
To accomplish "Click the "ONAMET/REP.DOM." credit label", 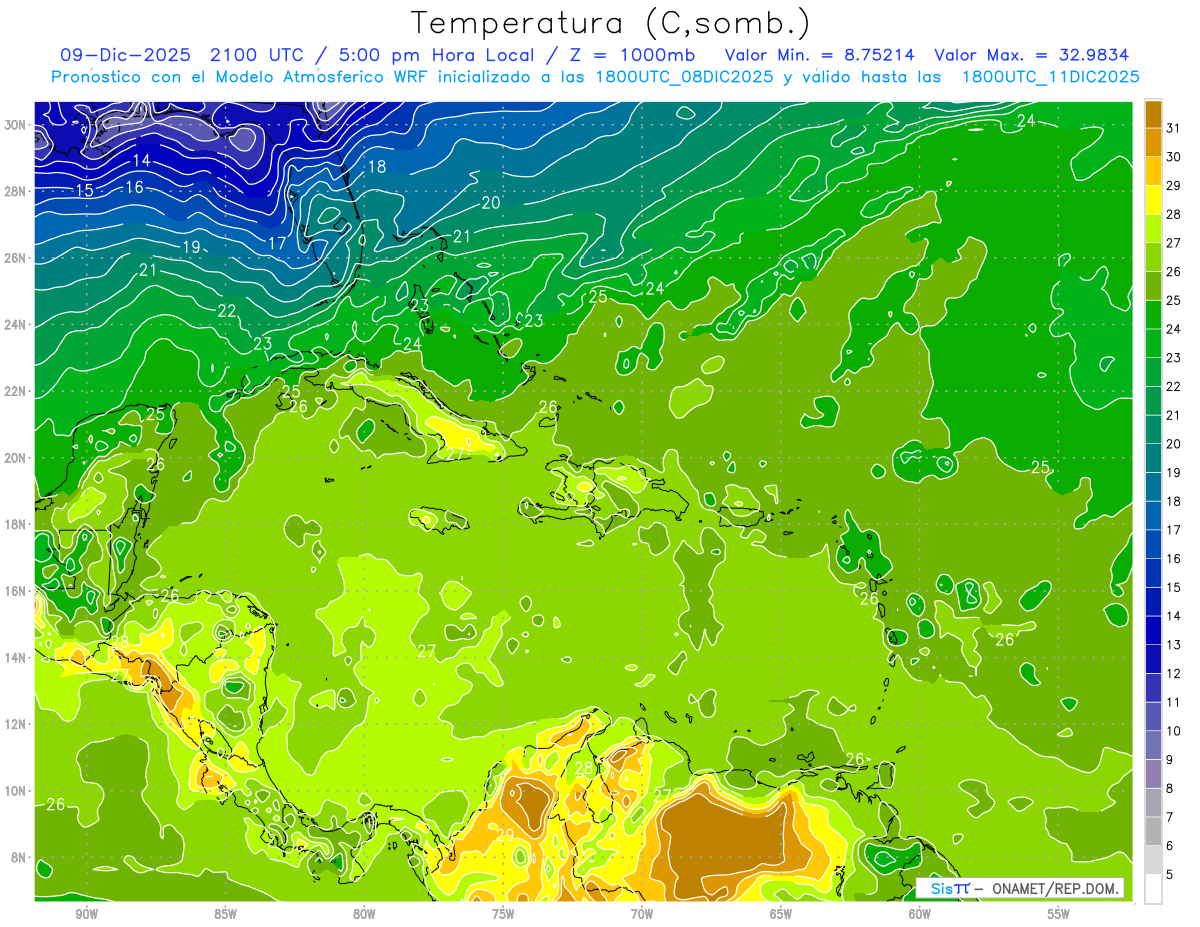I will [x=1057, y=888].
